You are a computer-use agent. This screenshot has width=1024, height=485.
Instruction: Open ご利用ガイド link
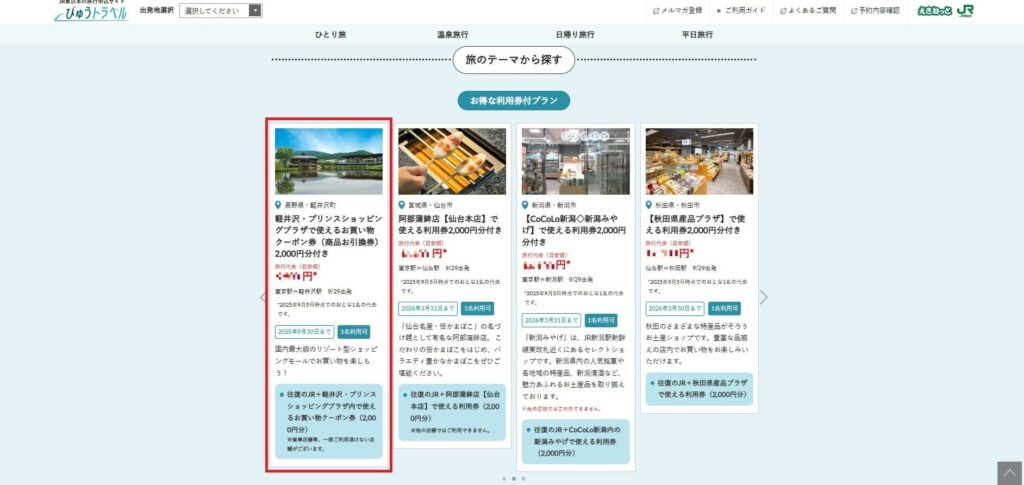[741, 10]
